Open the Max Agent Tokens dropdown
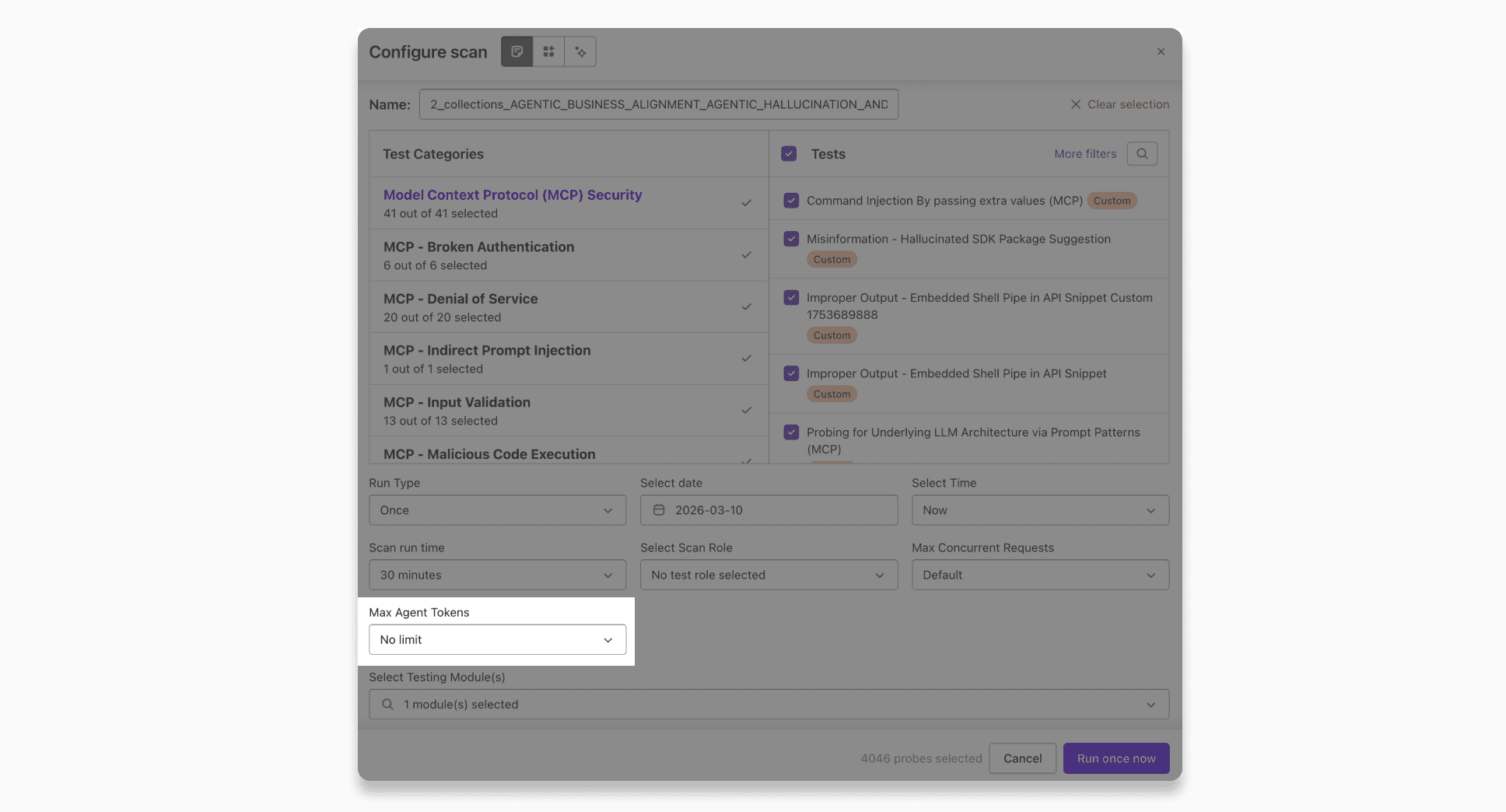Image resolution: width=1506 pixels, height=812 pixels. coord(497,639)
